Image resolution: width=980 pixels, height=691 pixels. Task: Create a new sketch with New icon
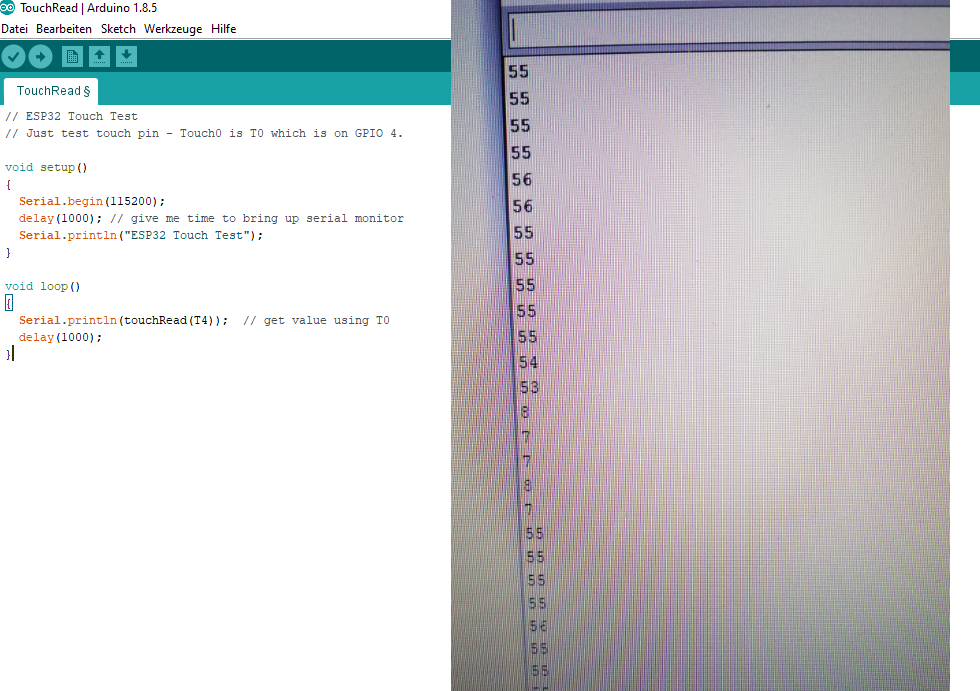click(72, 57)
